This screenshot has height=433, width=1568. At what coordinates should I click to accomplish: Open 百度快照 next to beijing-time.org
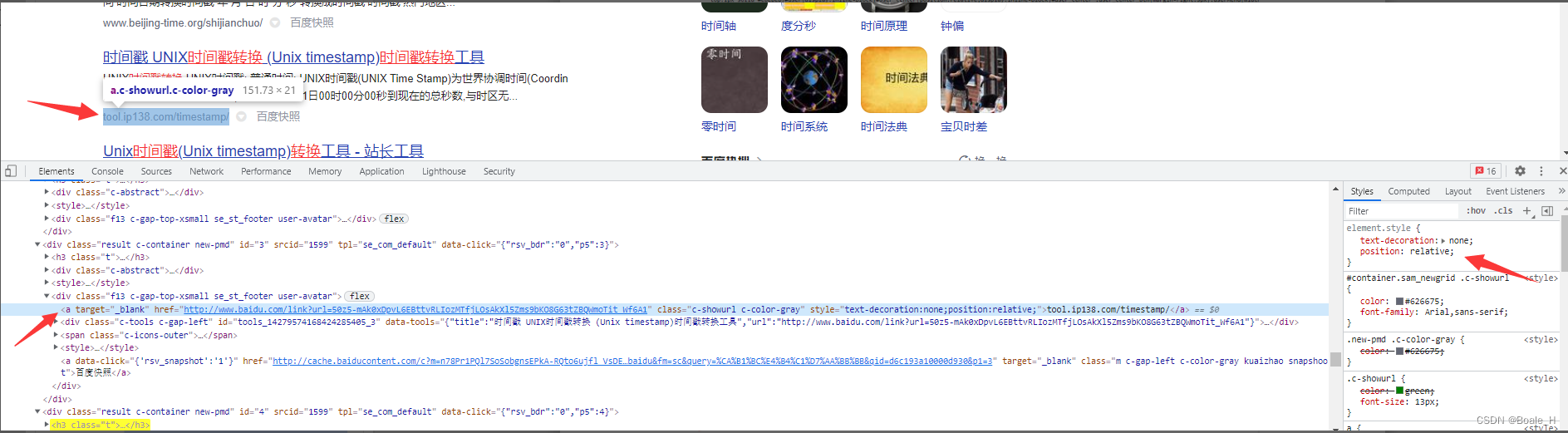(x=312, y=22)
